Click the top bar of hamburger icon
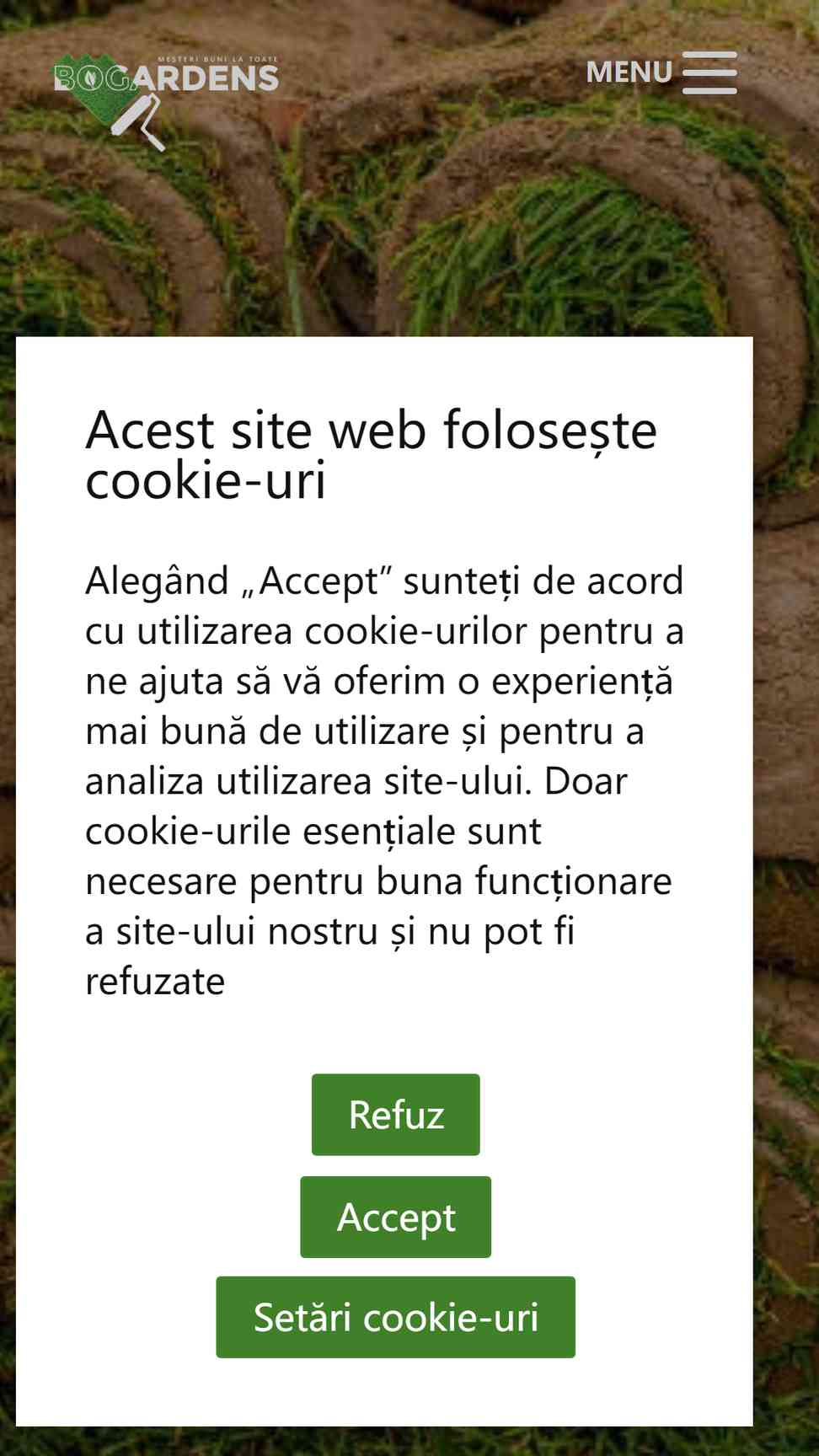819x1456 pixels. (x=709, y=55)
